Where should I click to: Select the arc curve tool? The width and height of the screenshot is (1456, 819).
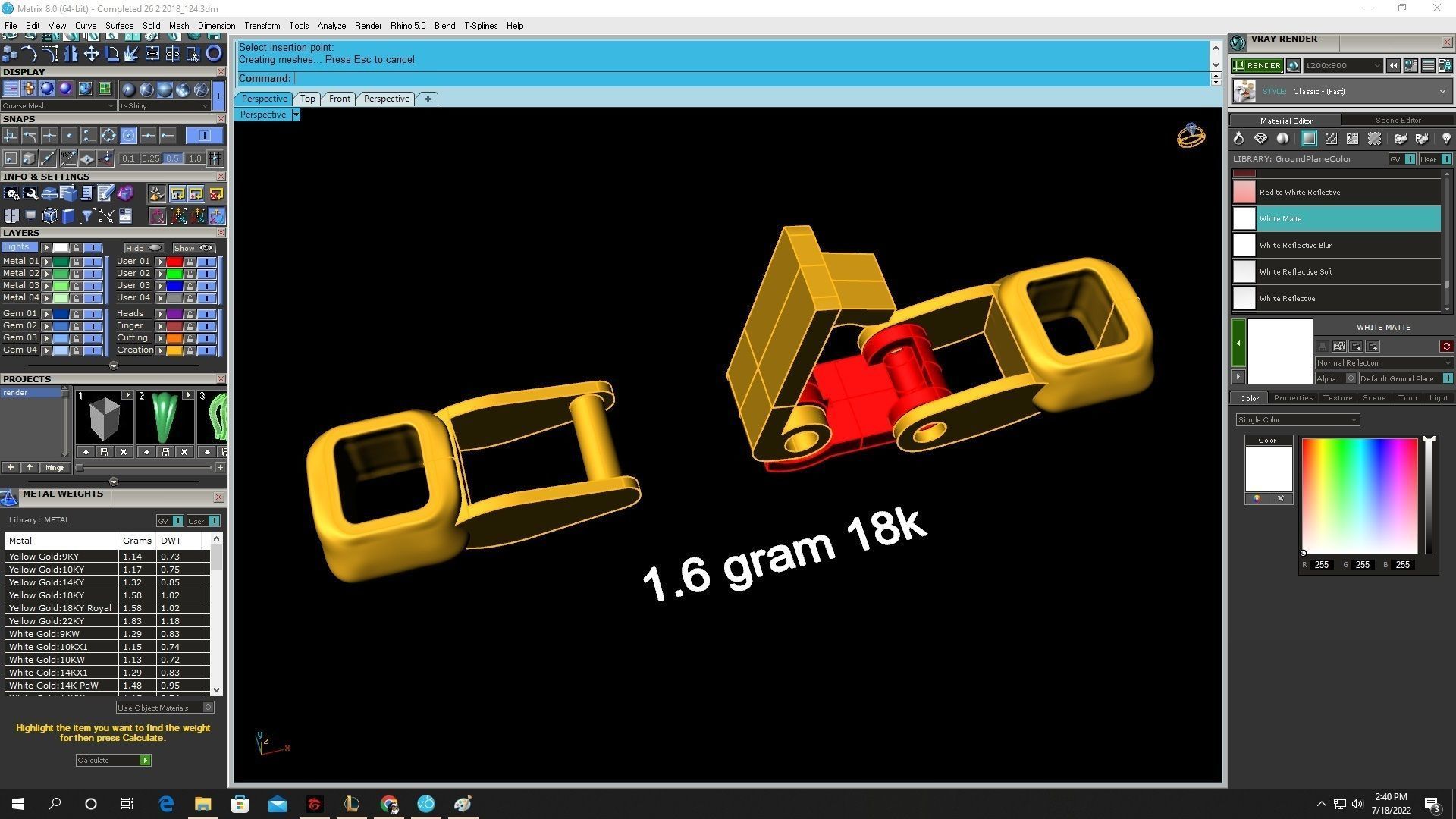pyautogui.click(x=30, y=53)
